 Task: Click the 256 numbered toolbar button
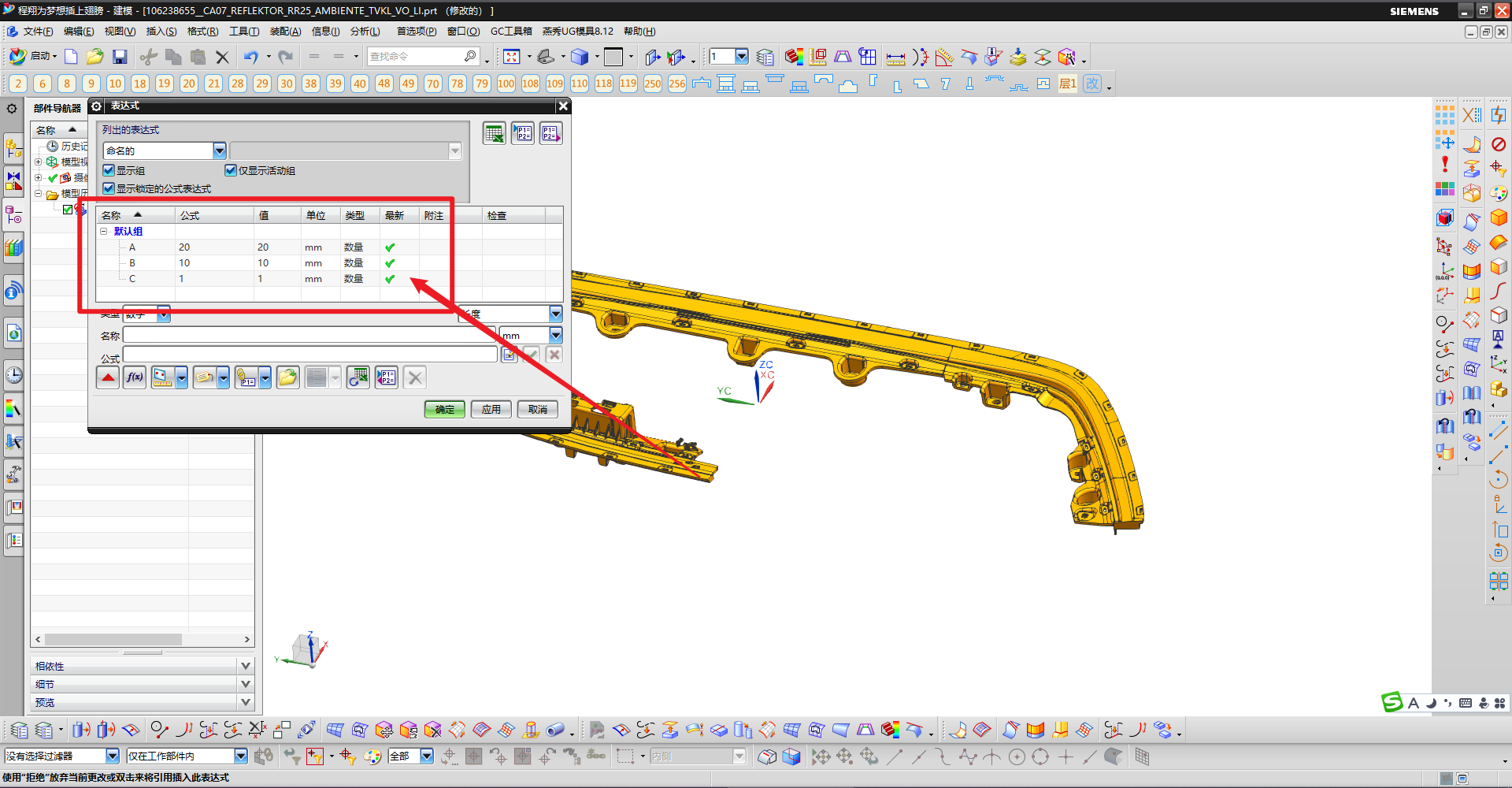pos(677,84)
